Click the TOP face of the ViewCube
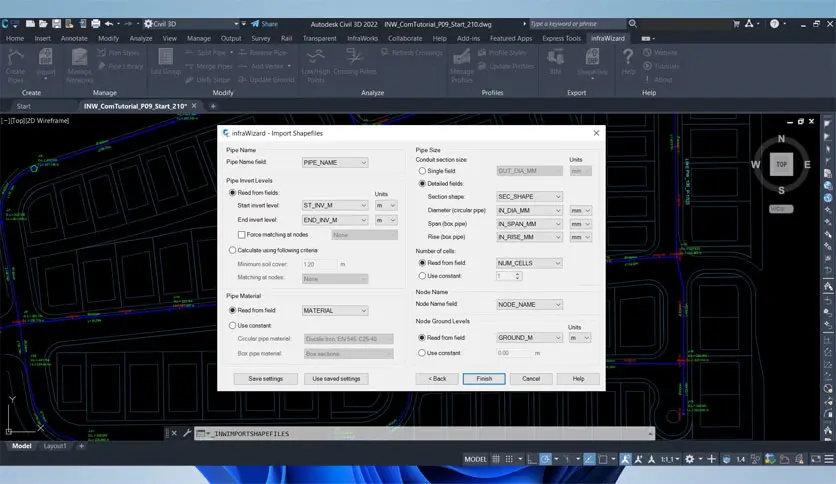This screenshot has height=484, width=836. coord(781,165)
